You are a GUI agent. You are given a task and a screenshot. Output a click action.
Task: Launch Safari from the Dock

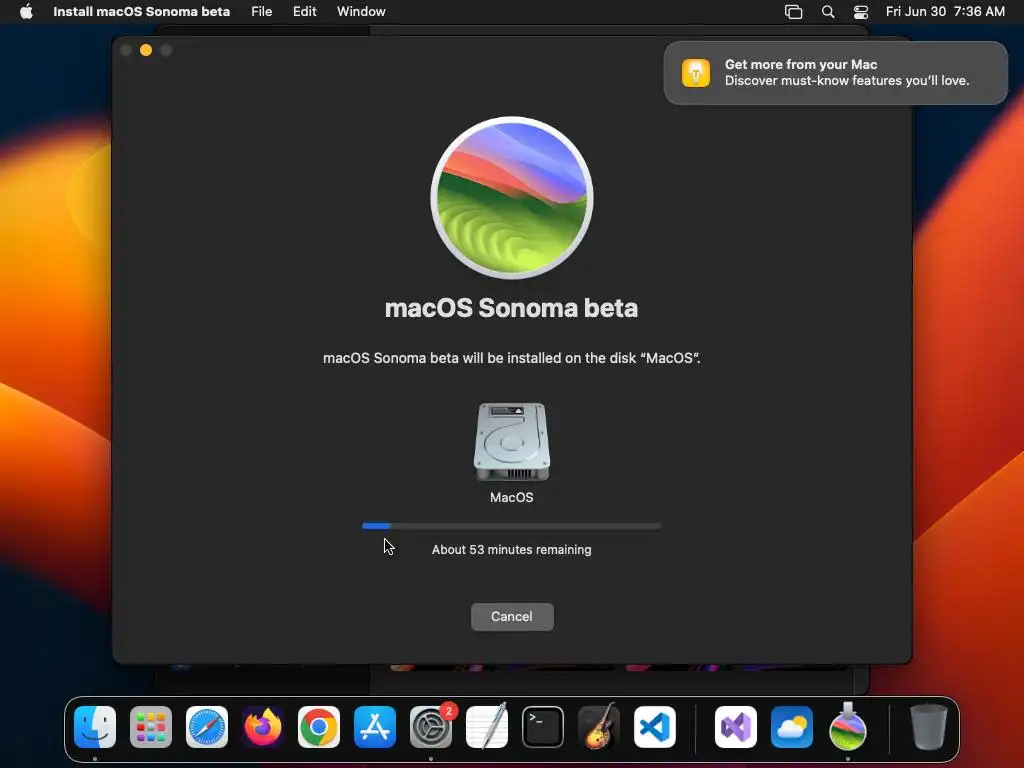pyautogui.click(x=207, y=727)
